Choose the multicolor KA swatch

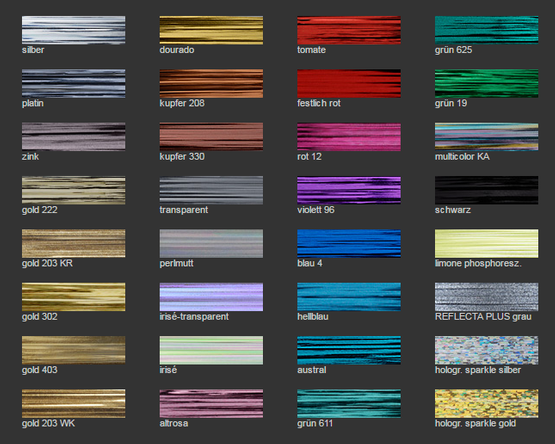click(x=486, y=137)
